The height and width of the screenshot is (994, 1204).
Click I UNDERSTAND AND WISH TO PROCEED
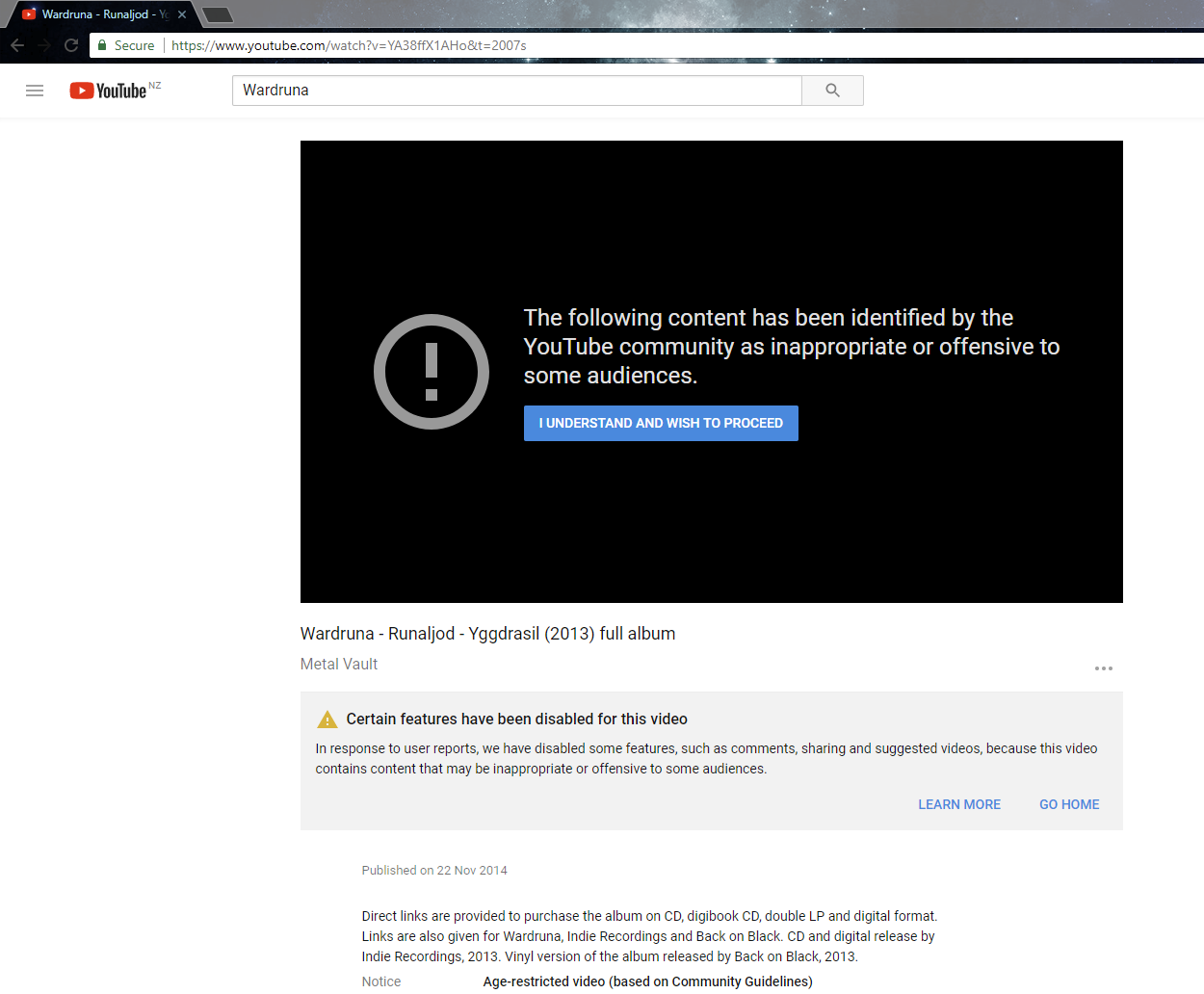point(661,423)
